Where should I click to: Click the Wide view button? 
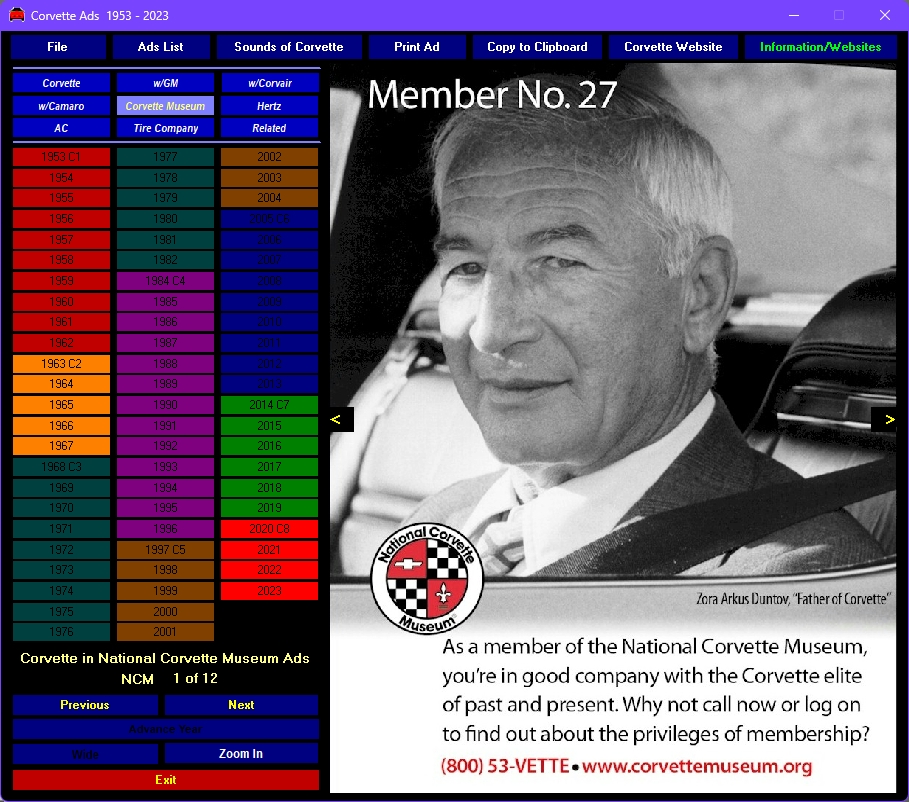[x=85, y=754]
